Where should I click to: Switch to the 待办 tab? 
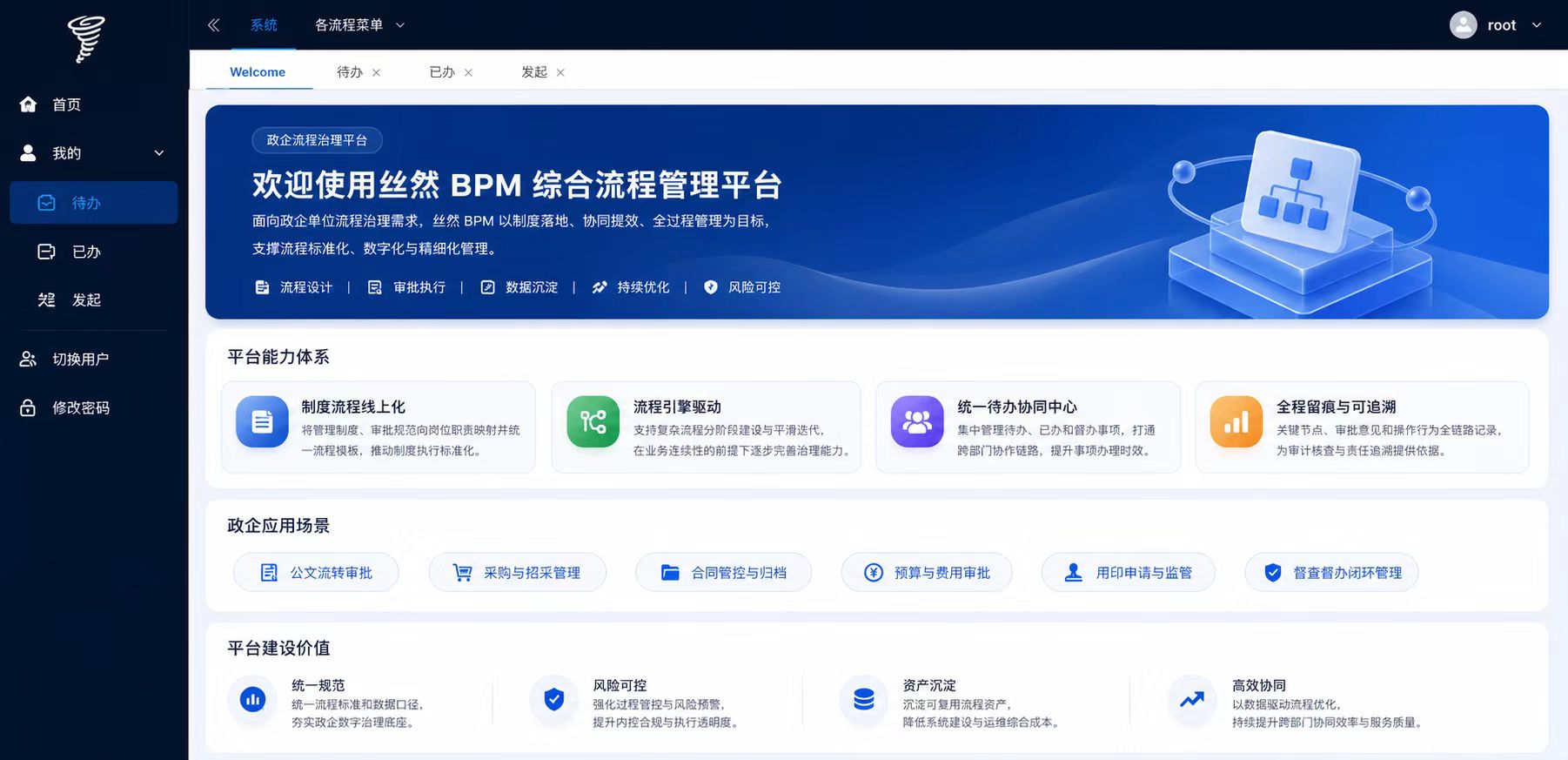coord(350,72)
